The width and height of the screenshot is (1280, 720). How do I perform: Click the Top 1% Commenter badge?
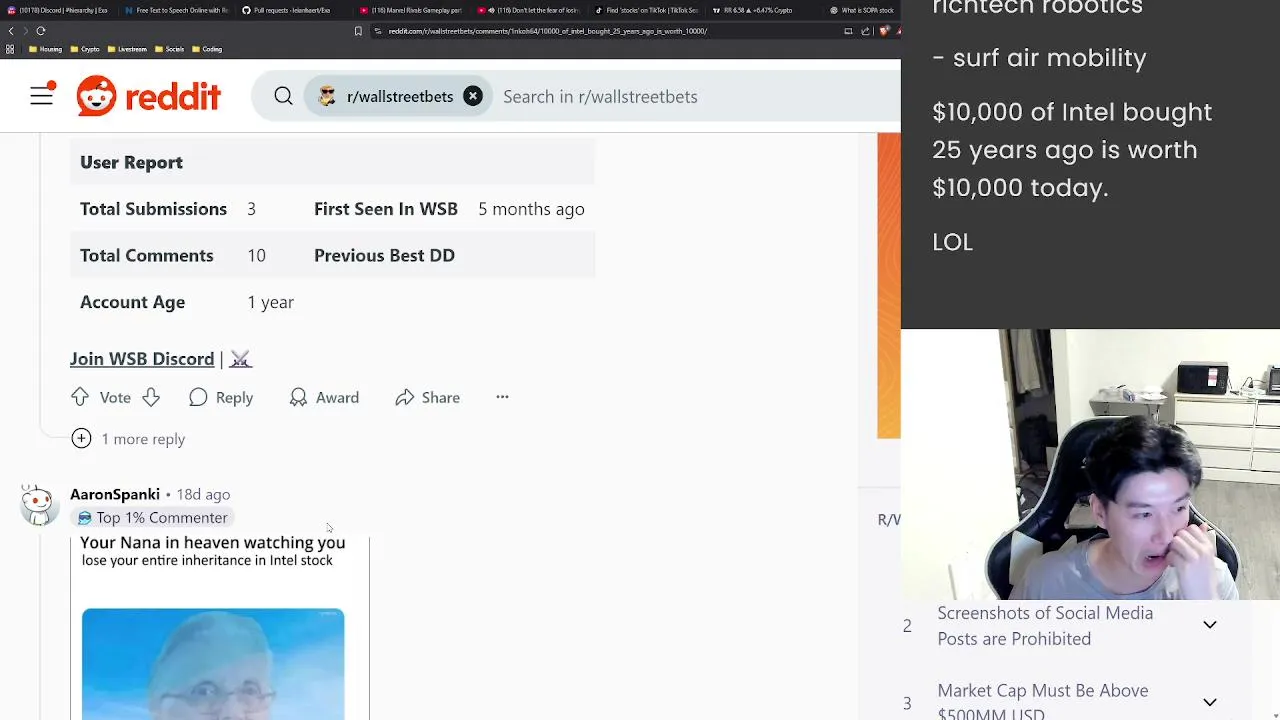153,518
